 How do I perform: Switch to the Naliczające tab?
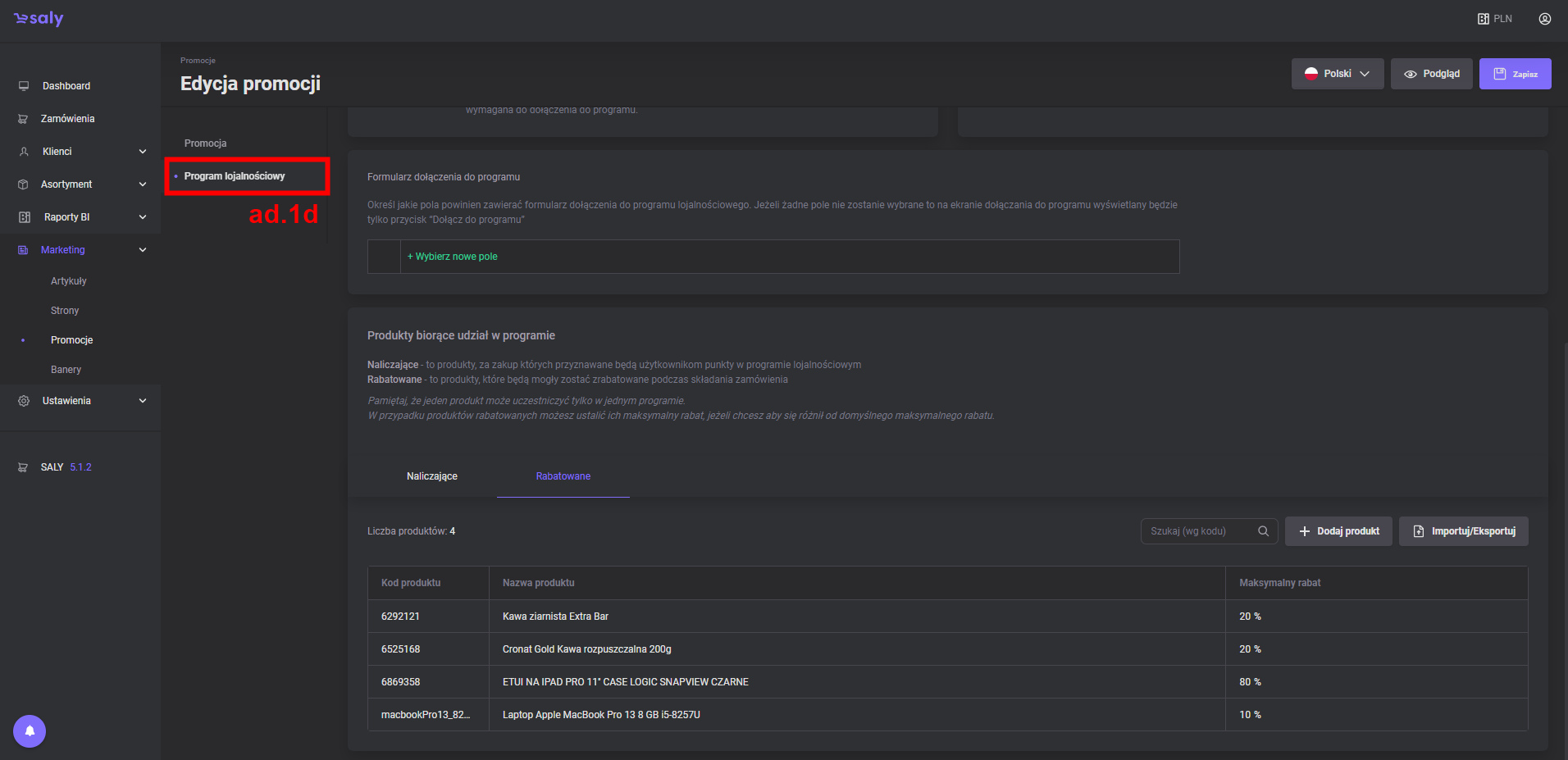click(x=431, y=476)
